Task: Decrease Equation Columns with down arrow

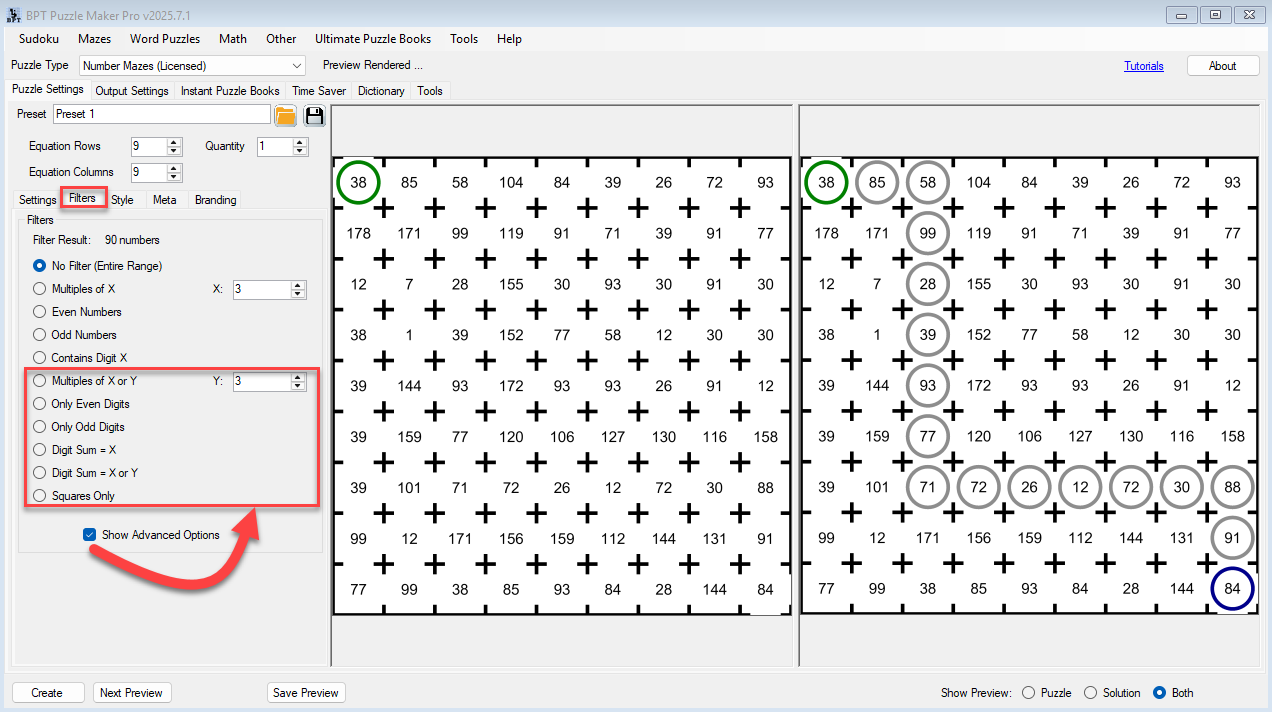Action: point(174,177)
